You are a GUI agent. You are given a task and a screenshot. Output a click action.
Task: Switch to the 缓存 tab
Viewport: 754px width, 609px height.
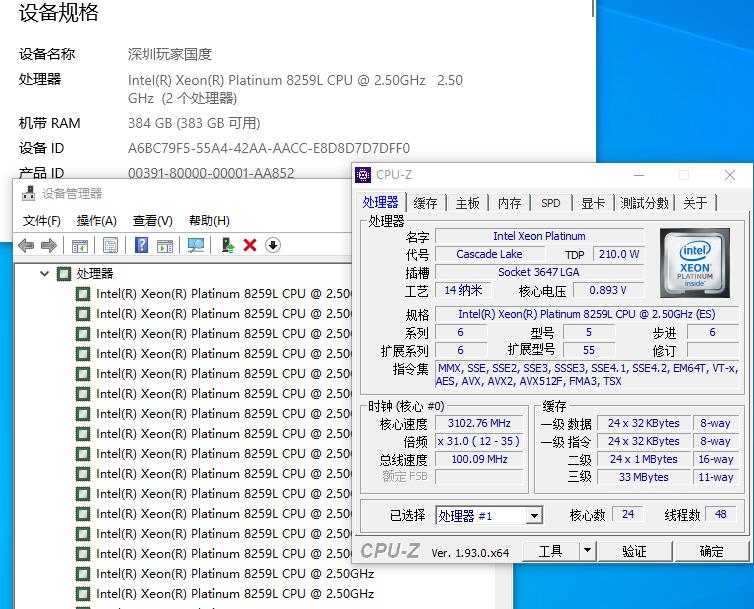coord(426,203)
